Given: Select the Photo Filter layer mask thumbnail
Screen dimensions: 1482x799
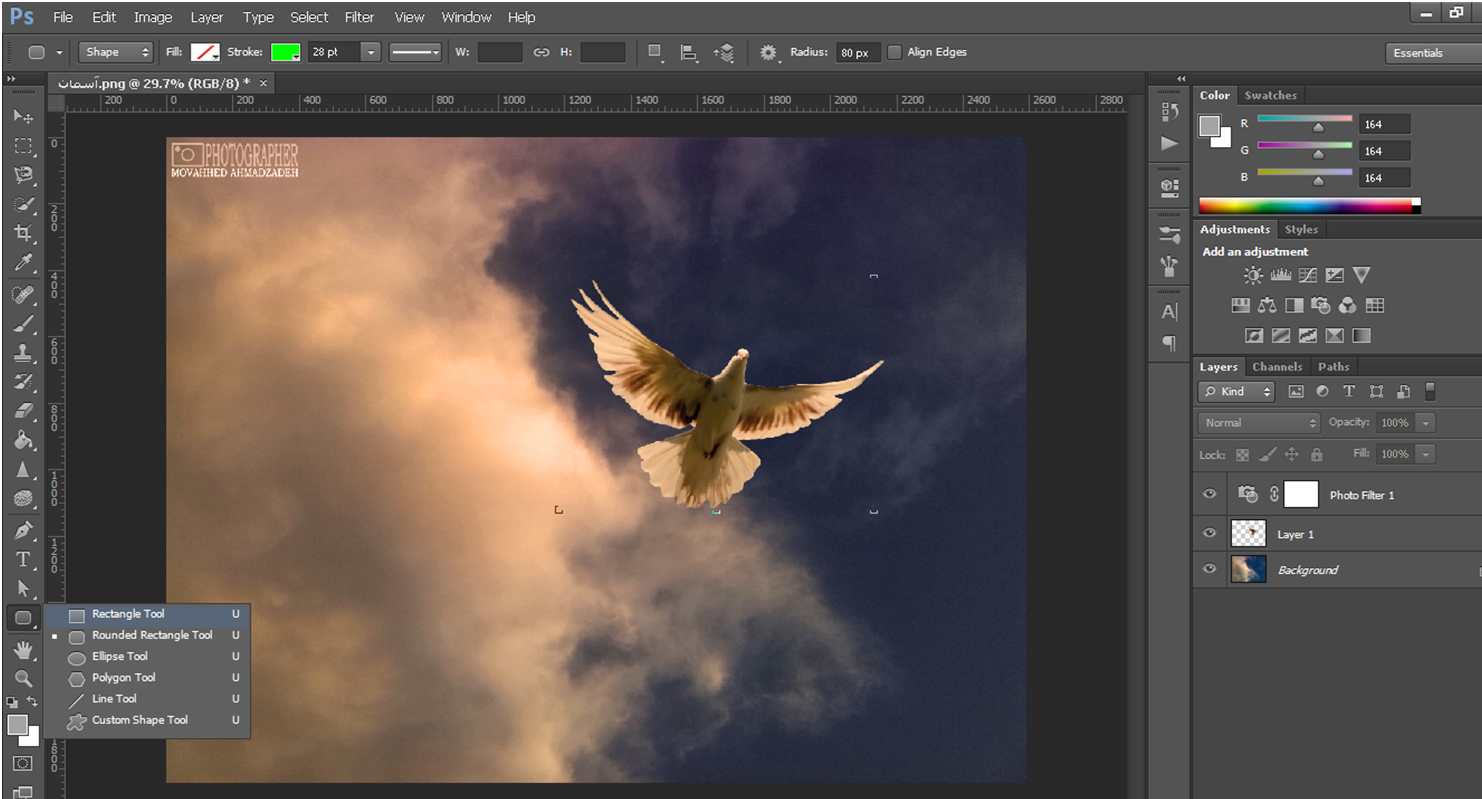Looking at the screenshot, I should [x=1301, y=494].
